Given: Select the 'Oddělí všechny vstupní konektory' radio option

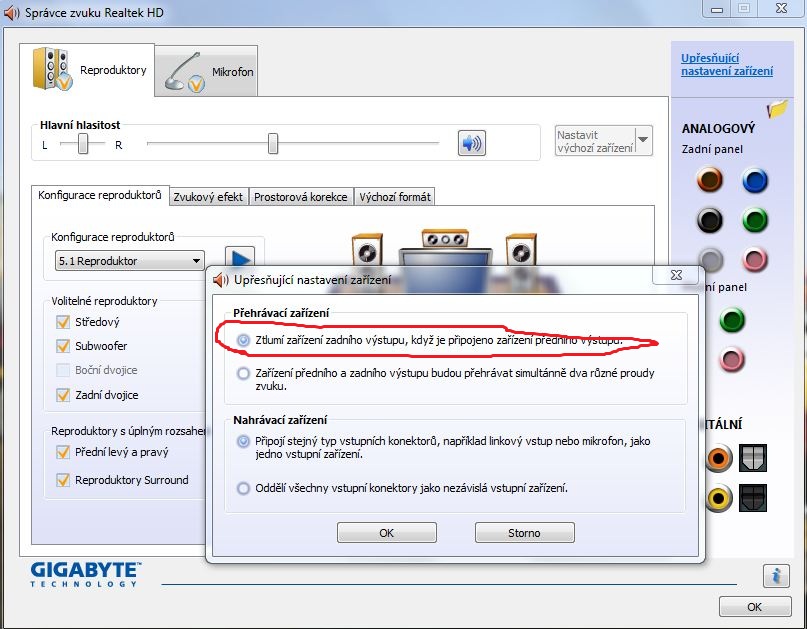Looking at the screenshot, I should [243, 488].
